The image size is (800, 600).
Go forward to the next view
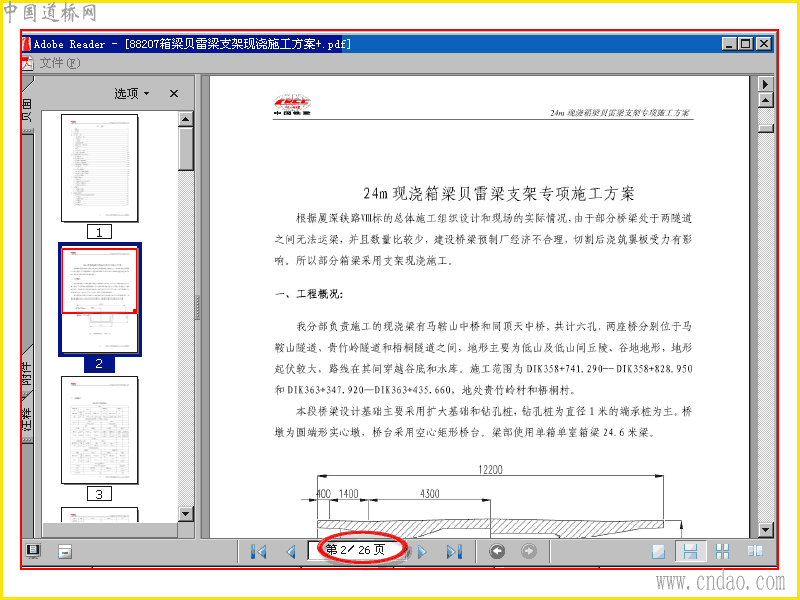coord(529,551)
